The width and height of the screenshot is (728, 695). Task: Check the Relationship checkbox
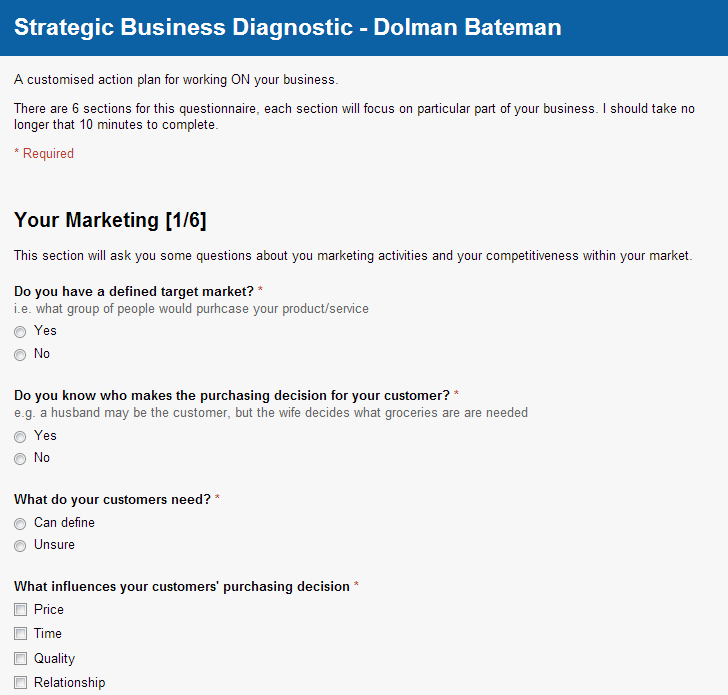pyautogui.click(x=20, y=682)
